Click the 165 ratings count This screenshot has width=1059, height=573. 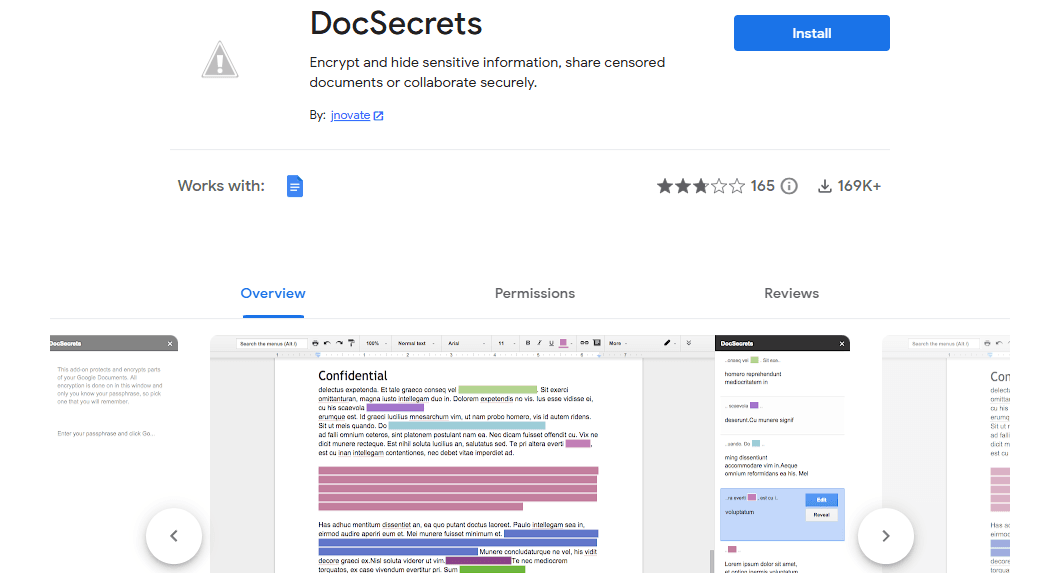pos(763,186)
